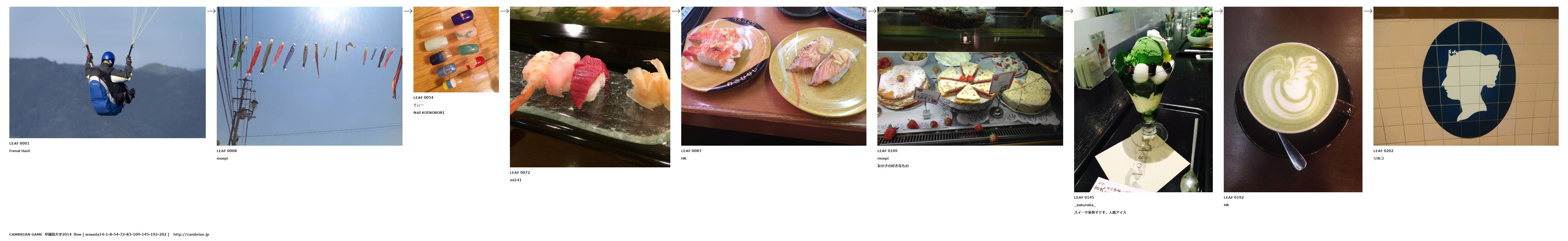The image size is (1568, 241).
Task: Click the arrow before the nail art photo
Action: click(408, 11)
